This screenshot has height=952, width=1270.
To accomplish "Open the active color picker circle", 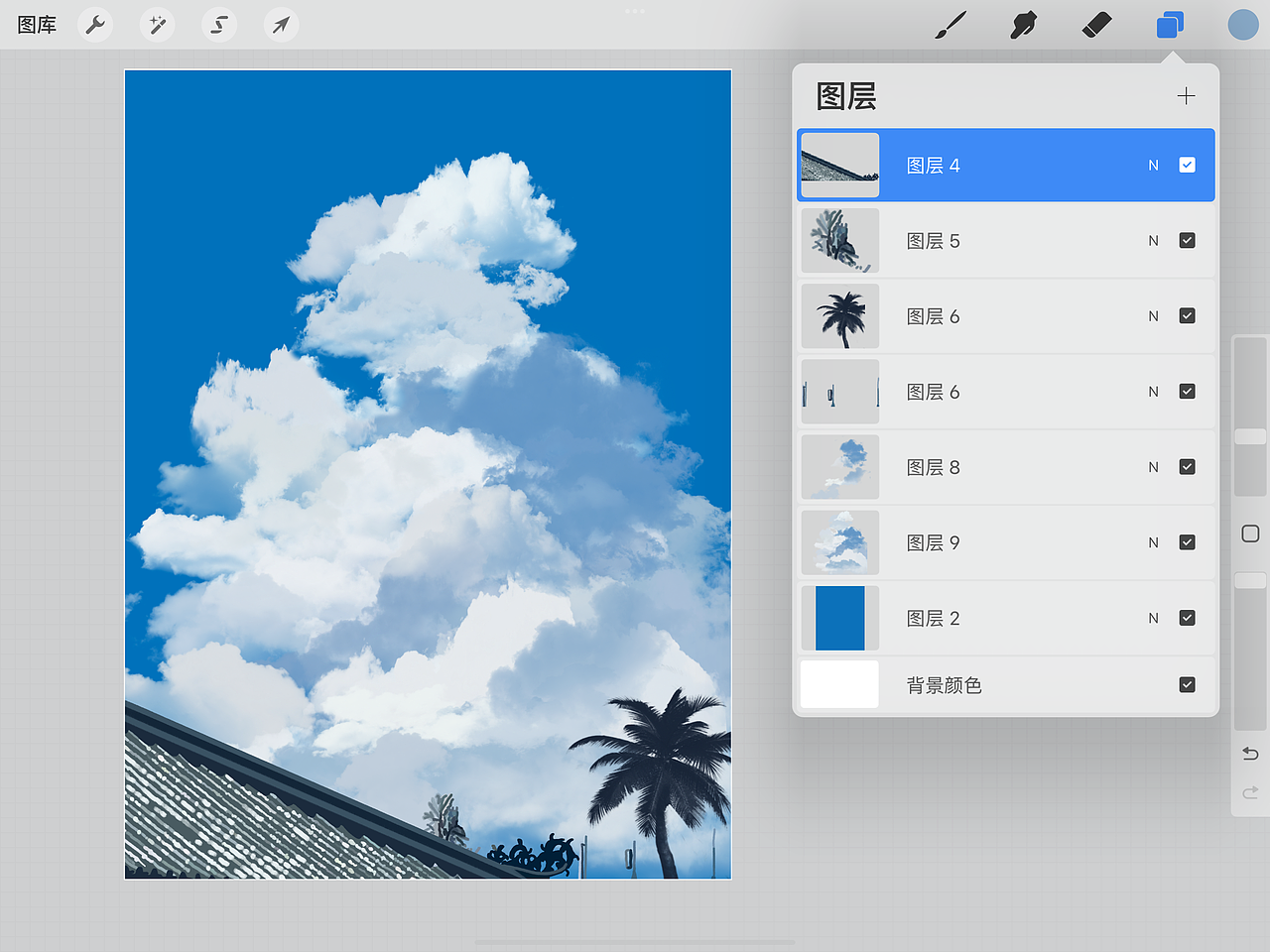I will coord(1242,25).
